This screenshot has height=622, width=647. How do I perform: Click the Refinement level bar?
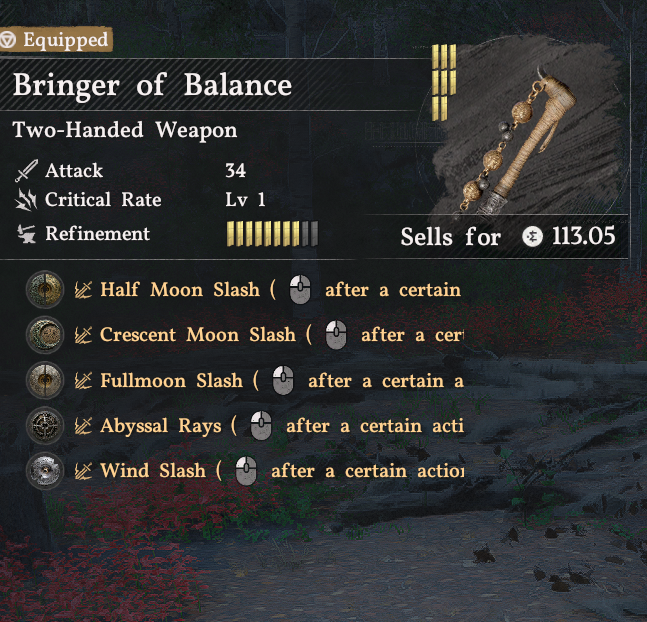[x=272, y=234]
